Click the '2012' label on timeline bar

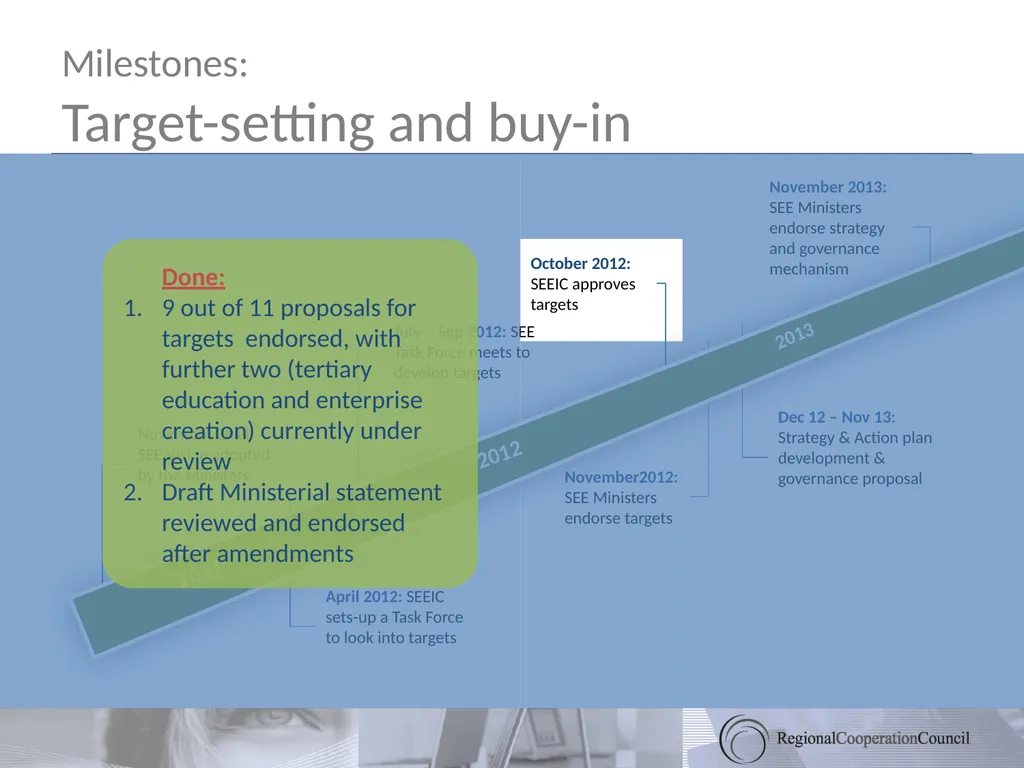point(500,454)
